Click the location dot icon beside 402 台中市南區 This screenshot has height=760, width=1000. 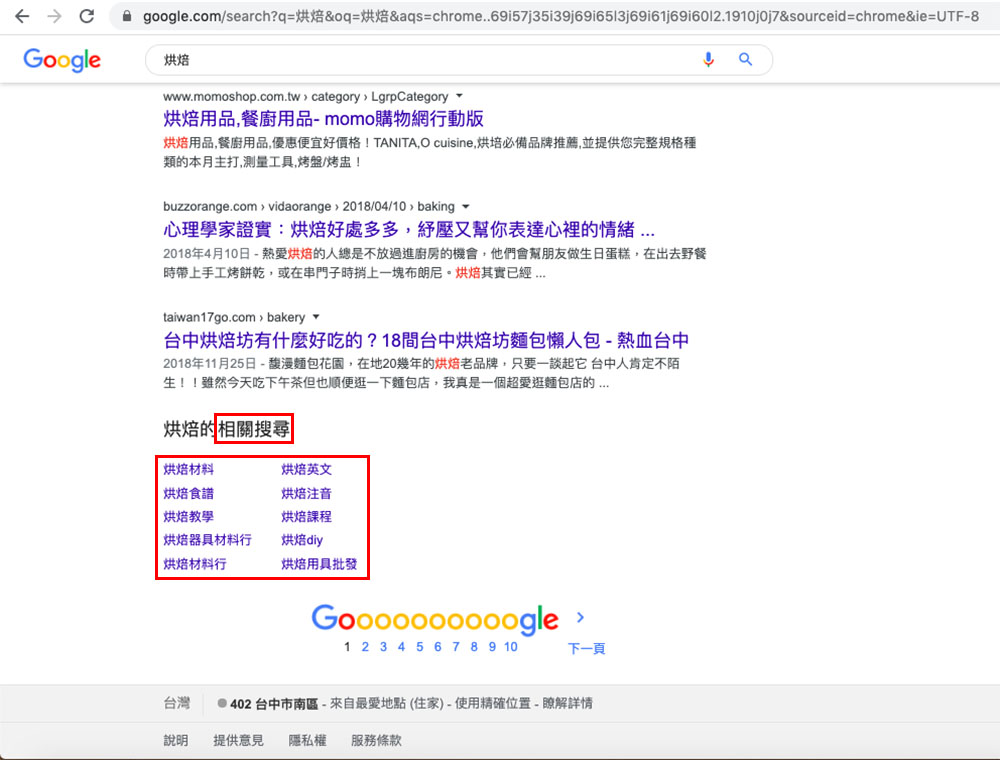(x=222, y=704)
